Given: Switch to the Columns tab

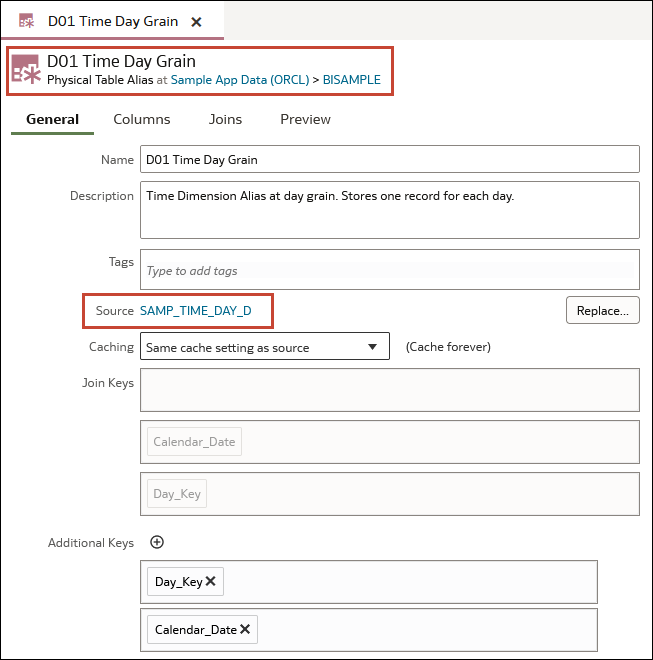Looking at the screenshot, I should [x=142, y=120].
